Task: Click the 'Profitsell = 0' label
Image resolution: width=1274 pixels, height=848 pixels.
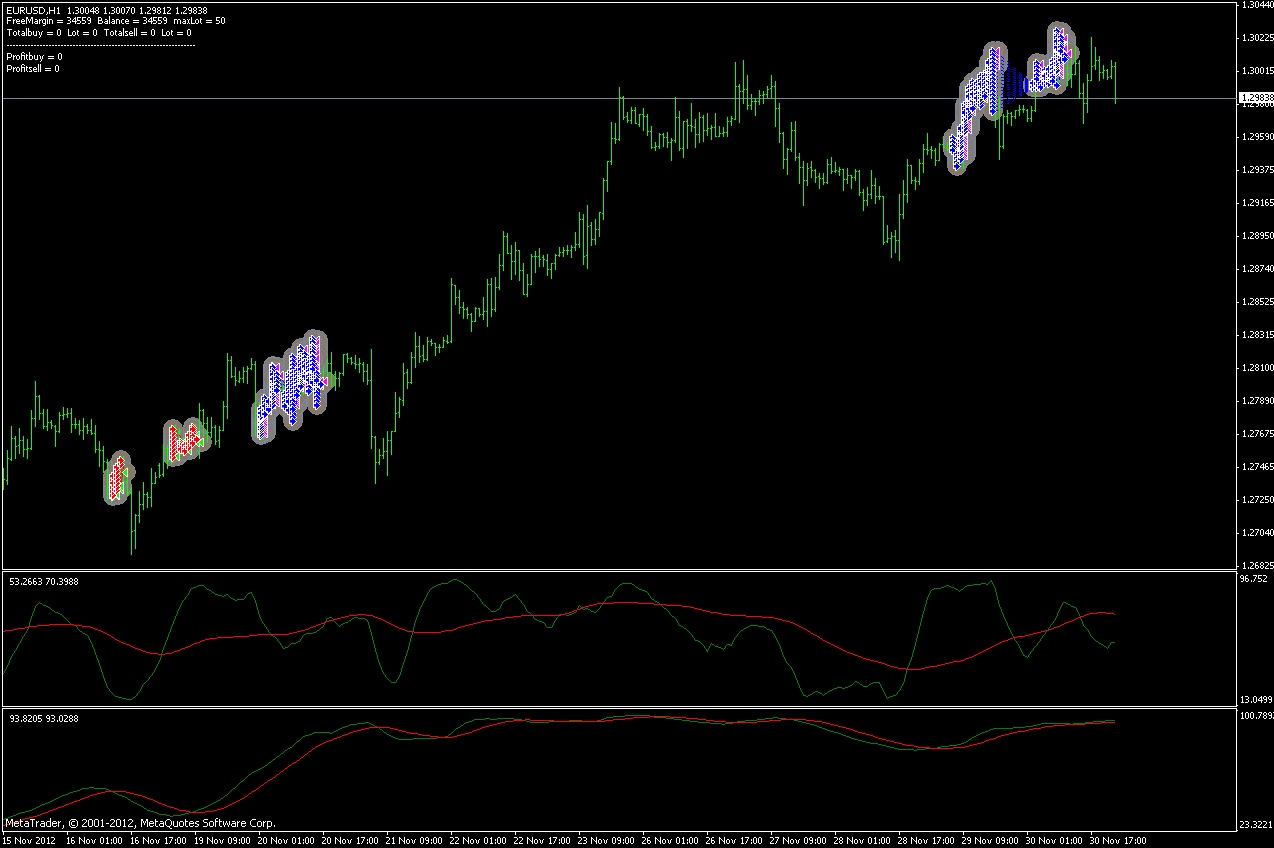Action: click(x=33, y=69)
